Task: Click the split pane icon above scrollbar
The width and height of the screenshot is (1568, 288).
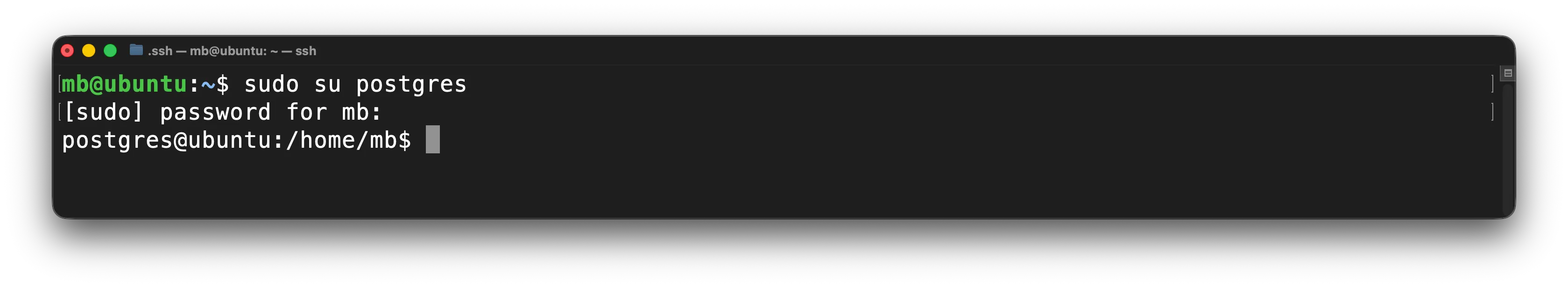Action: pyautogui.click(x=1507, y=73)
